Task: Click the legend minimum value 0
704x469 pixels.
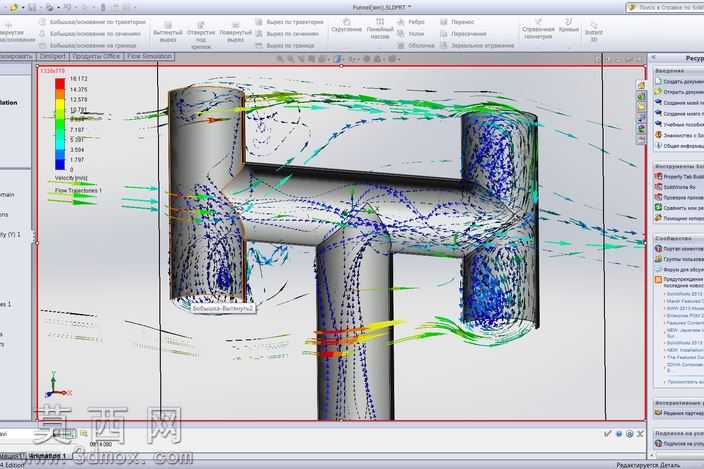Action: [72, 170]
